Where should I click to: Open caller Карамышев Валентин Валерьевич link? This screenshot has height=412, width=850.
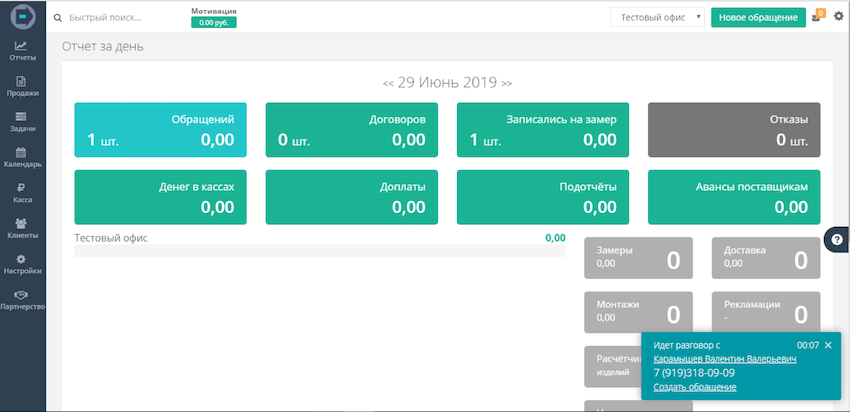(x=724, y=359)
